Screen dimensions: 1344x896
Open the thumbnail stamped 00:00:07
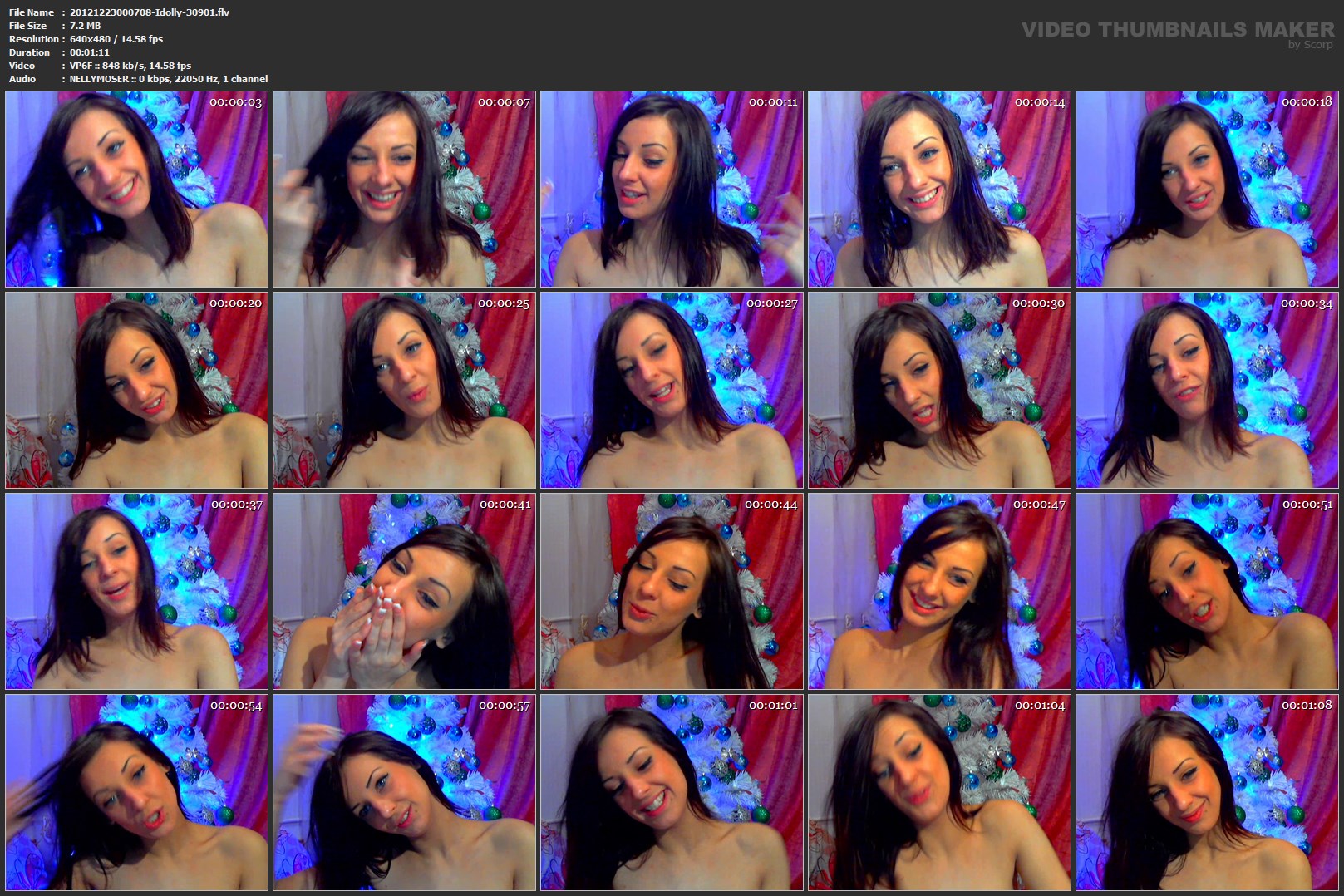point(405,190)
